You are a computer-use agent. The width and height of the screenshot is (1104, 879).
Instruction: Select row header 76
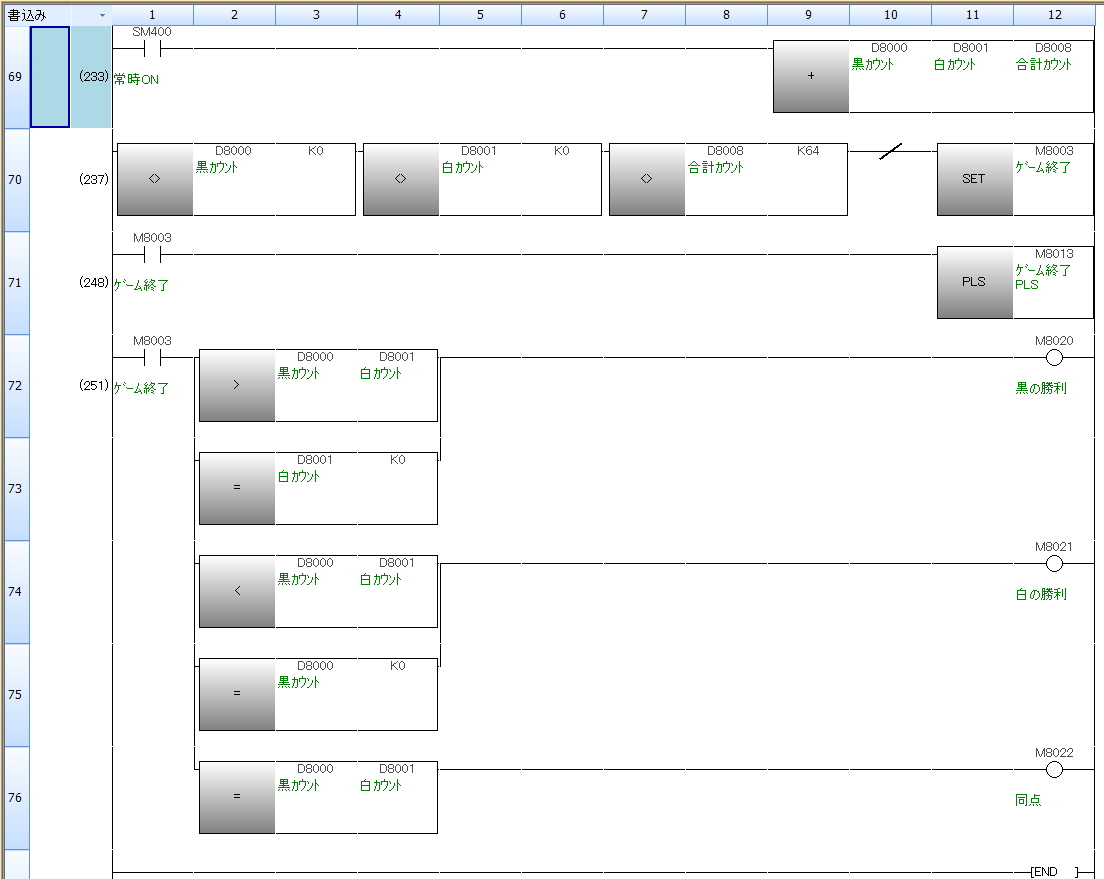(x=15, y=798)
